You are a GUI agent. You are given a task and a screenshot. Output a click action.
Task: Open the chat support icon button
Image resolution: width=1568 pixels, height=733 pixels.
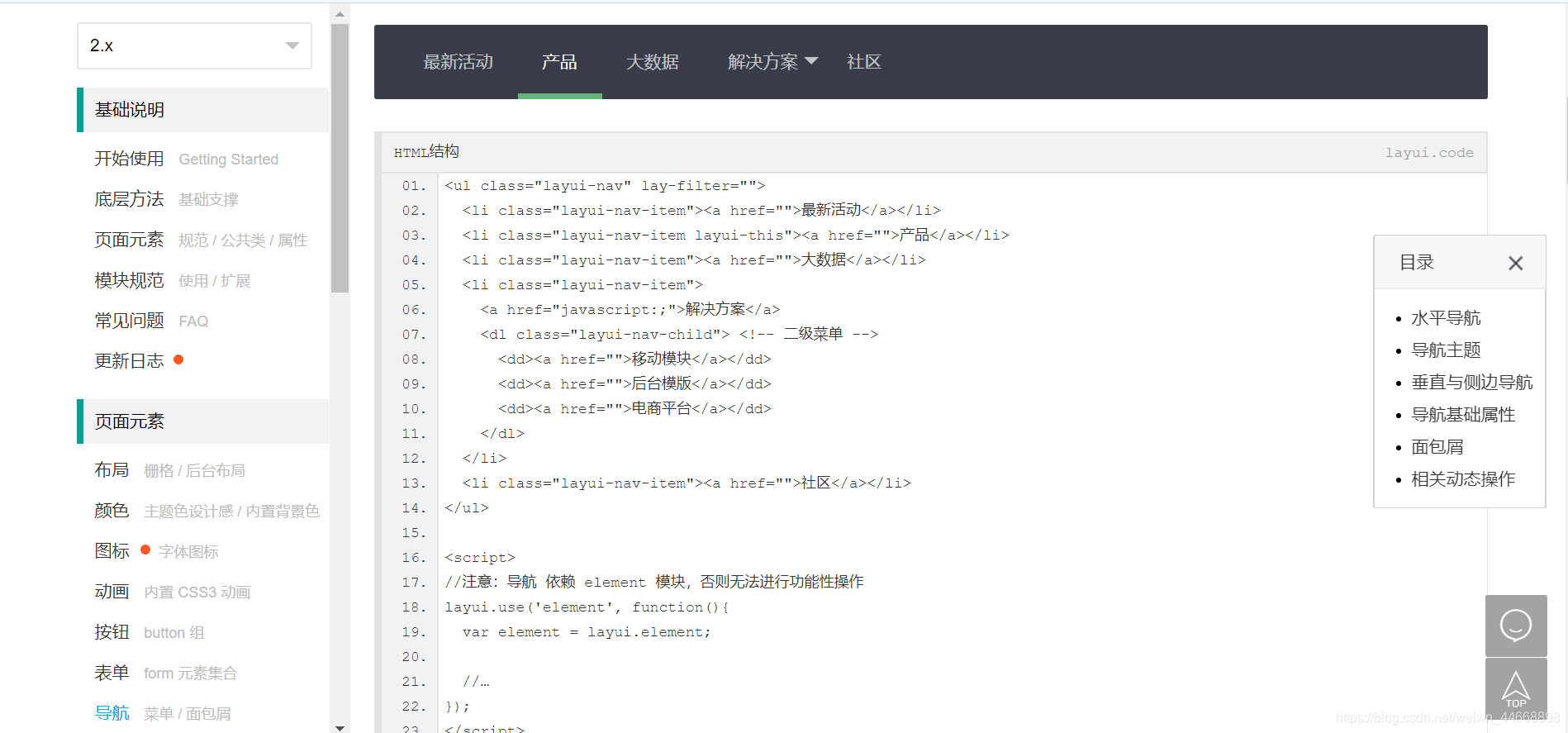pos(1516,626)
